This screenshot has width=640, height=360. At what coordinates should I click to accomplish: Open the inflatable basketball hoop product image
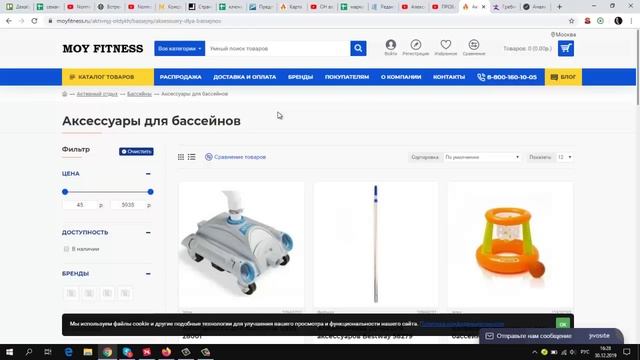click(x=510, y=245)
